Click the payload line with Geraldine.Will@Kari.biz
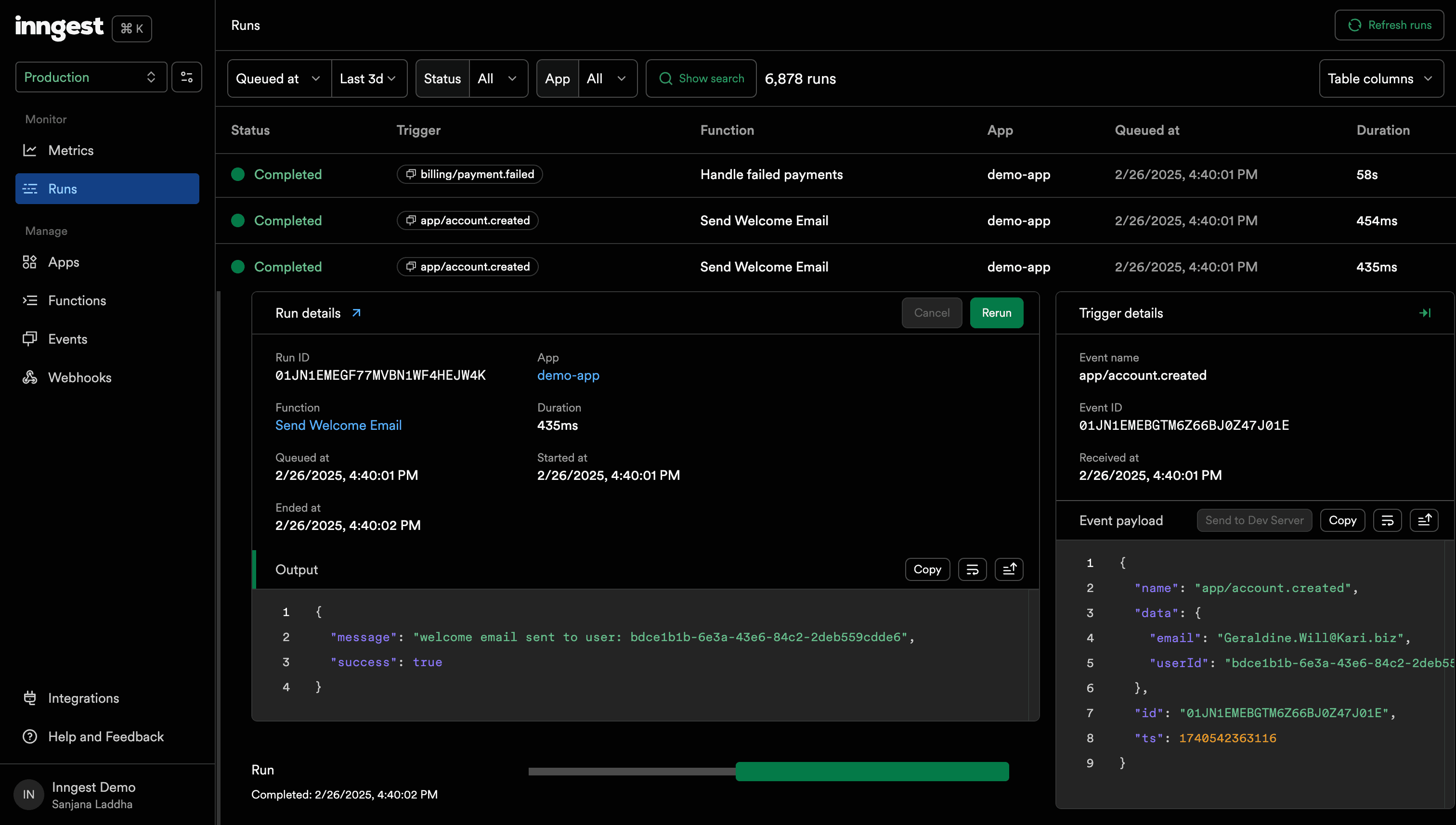 (x=1280, y=638)
